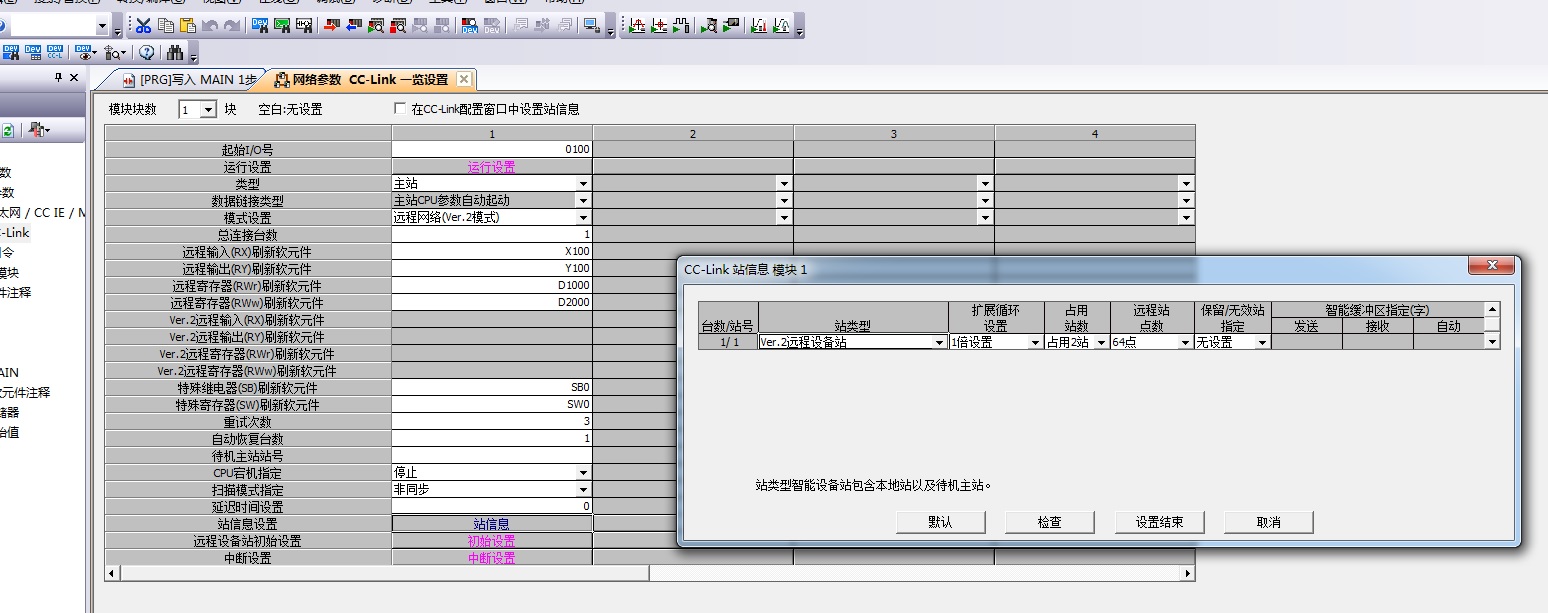Switch to the [PRG]写入 MAIN 1步 tab

click(x=186, y=80)
